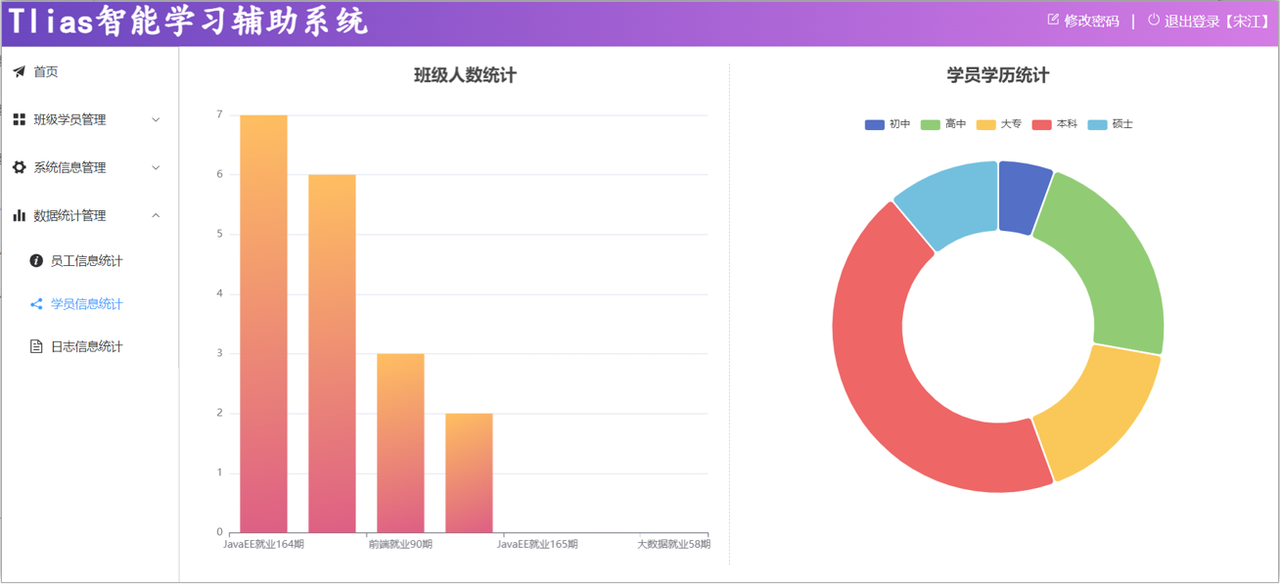Select 日志信息统计 in the sidebar

coord(87,347)
